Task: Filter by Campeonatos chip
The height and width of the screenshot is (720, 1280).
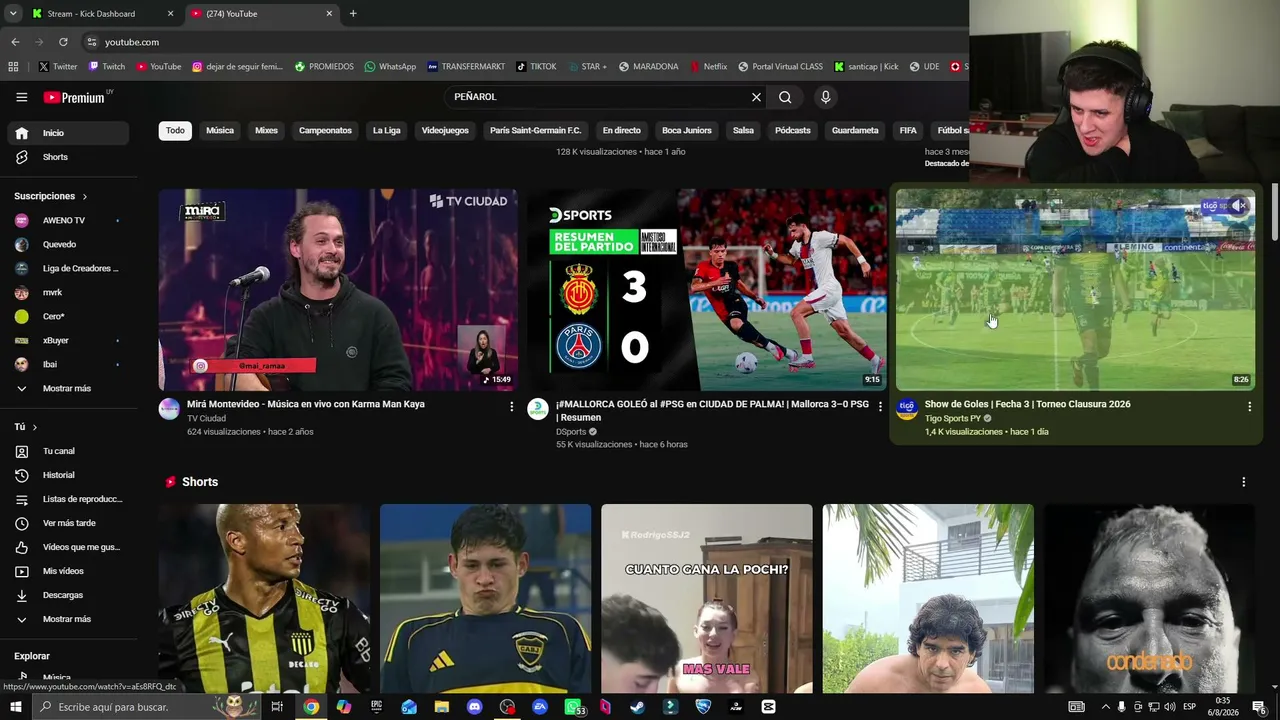Action: 325,131
